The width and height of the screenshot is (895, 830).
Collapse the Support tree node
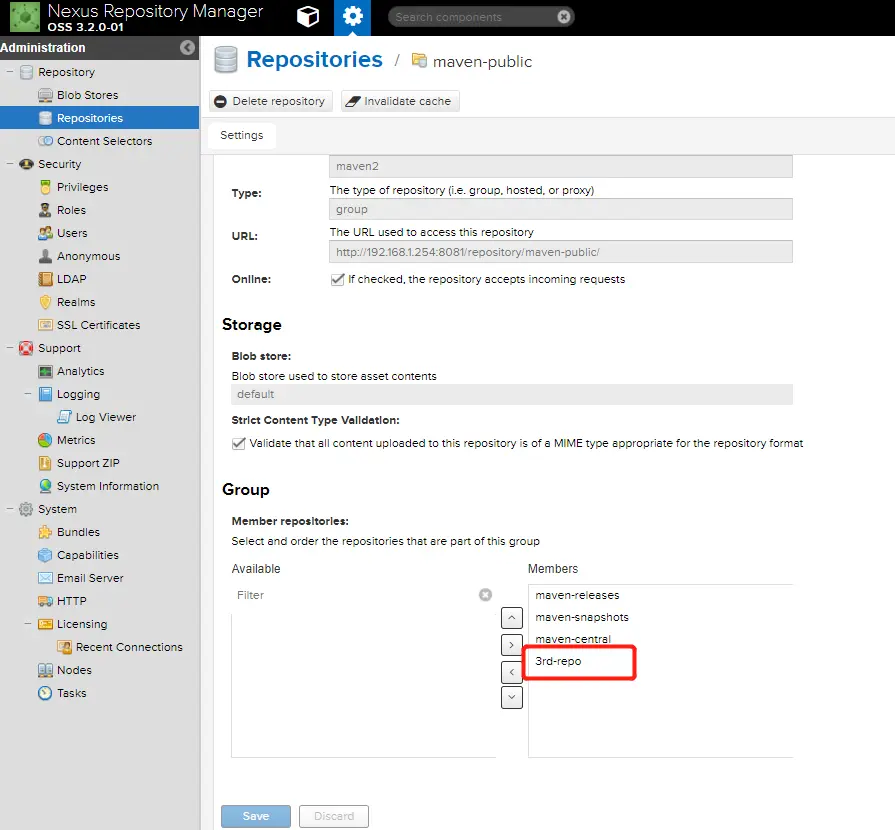tap(10, 348)
